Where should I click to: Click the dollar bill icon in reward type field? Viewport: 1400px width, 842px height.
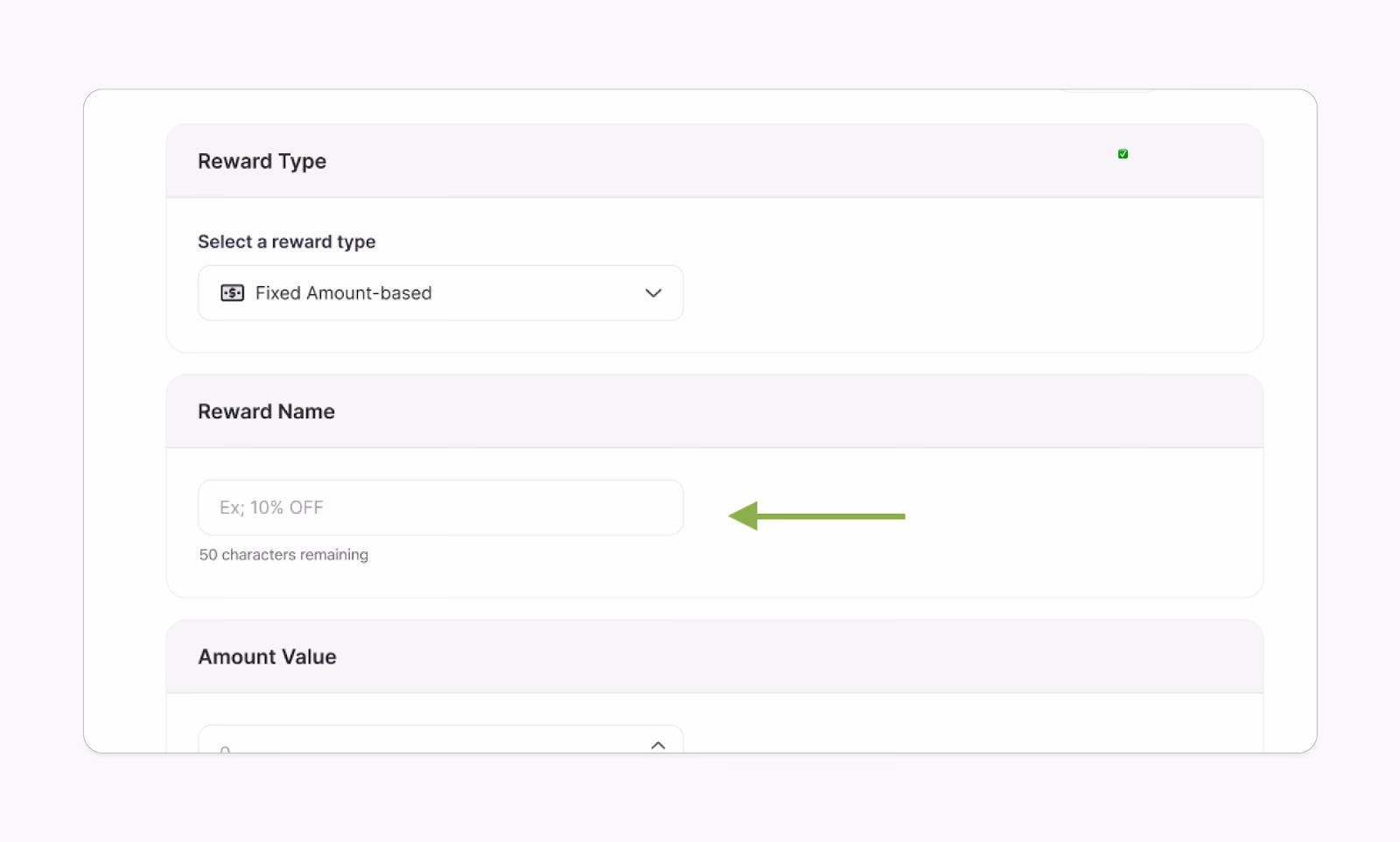click(232, 293)
